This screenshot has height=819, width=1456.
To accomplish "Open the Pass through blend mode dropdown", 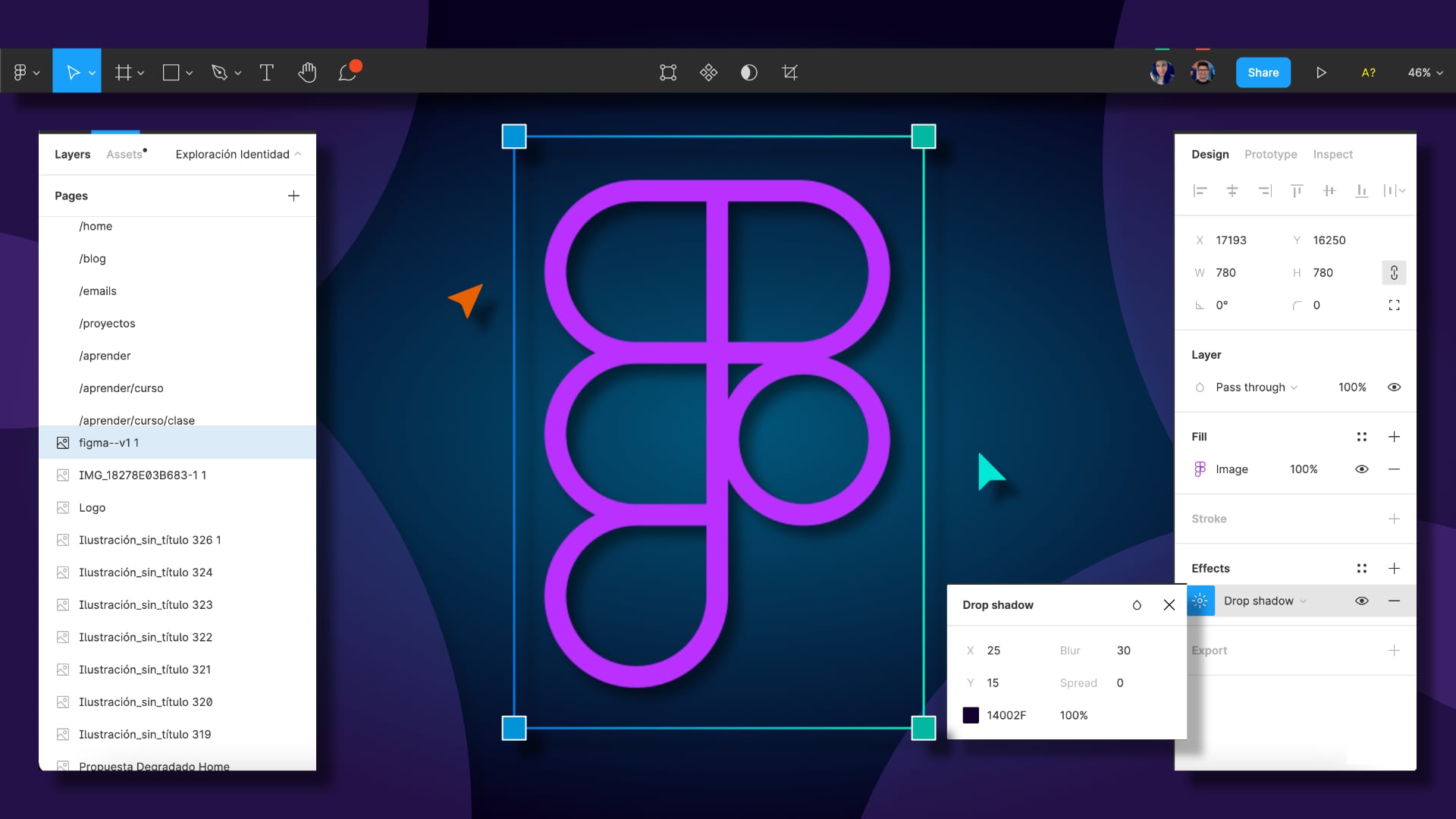I will click(1250, 387).
